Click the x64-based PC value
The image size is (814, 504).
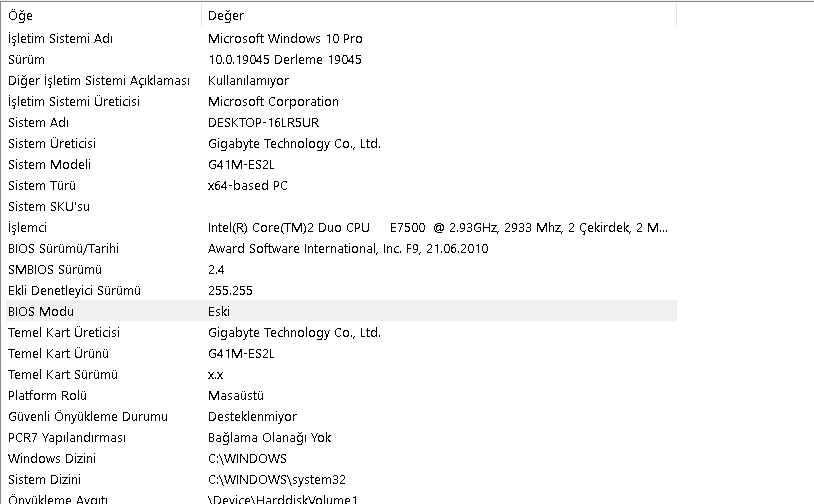[248, 185]
